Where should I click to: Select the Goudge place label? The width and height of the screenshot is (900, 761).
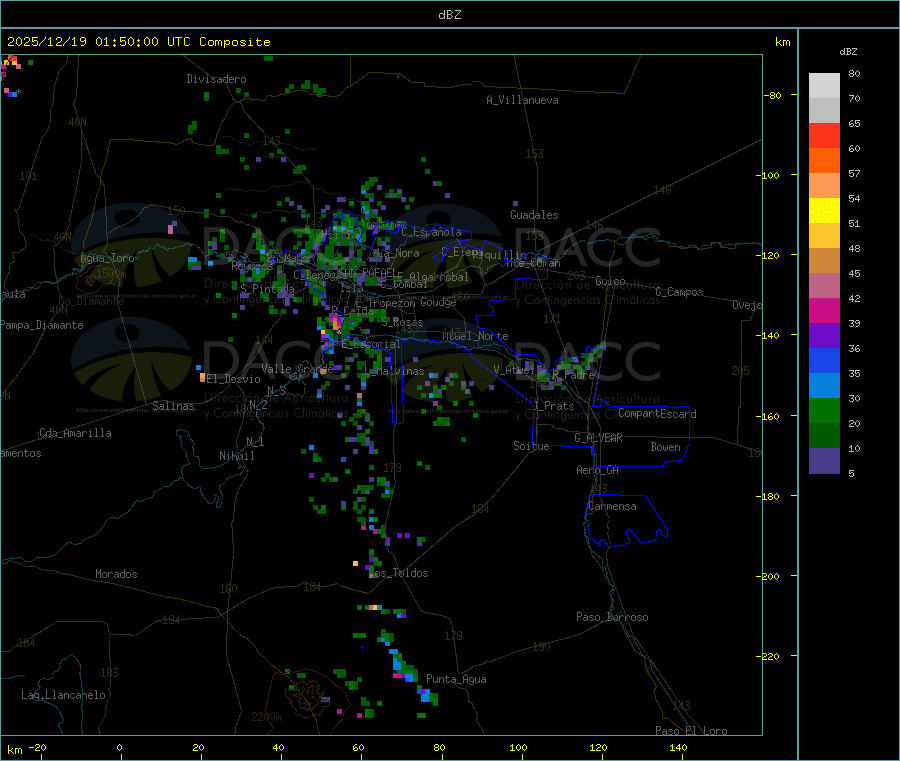pos(438,302)
